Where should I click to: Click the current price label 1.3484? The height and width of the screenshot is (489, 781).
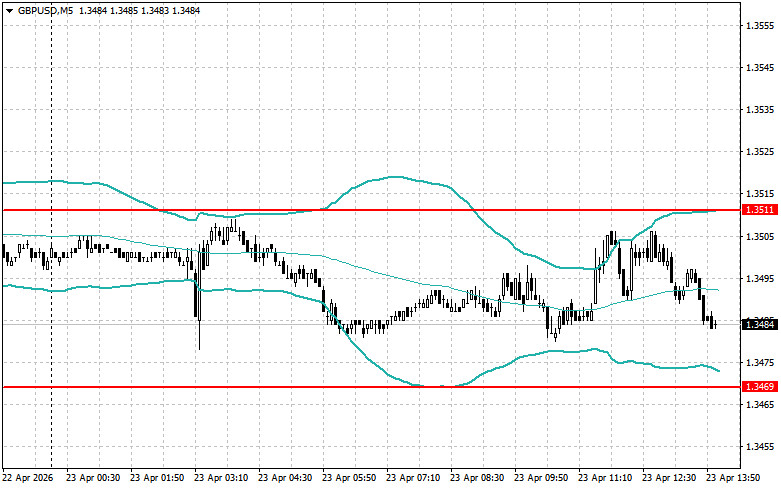click(x=760, y=325)
